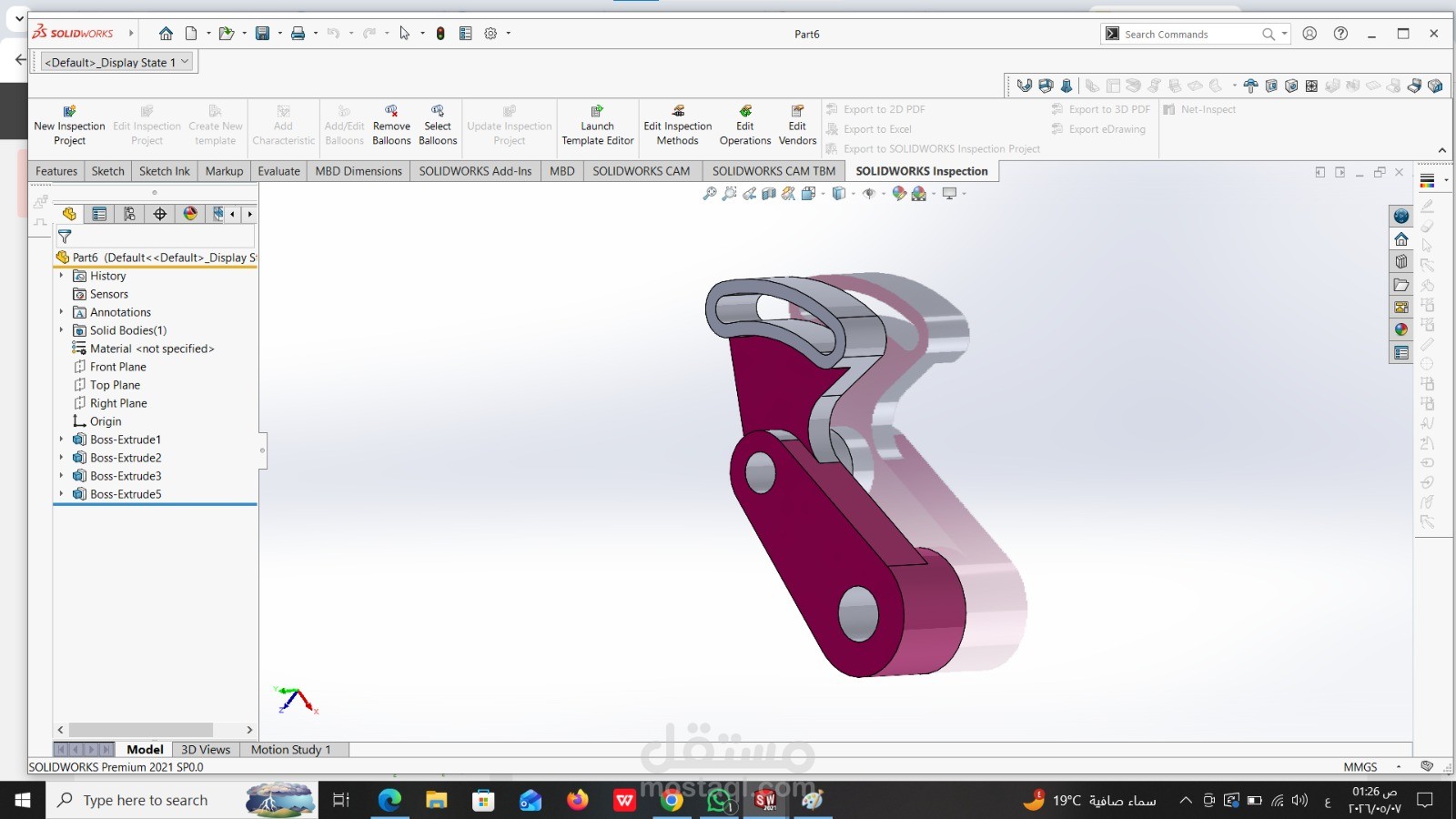Open the Help question mark icon
The height and width of the screenshot is (819, 1456).
coord(1340,34)
